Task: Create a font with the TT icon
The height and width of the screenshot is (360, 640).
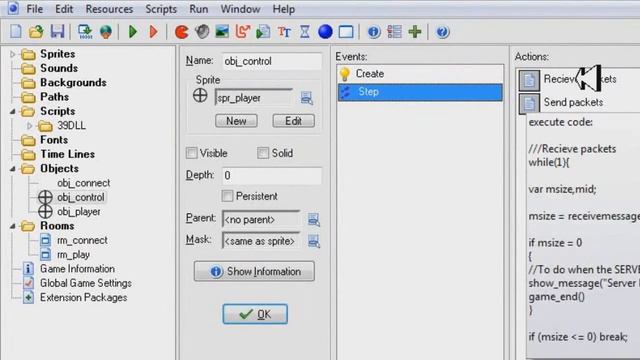Action: point(284,31)
